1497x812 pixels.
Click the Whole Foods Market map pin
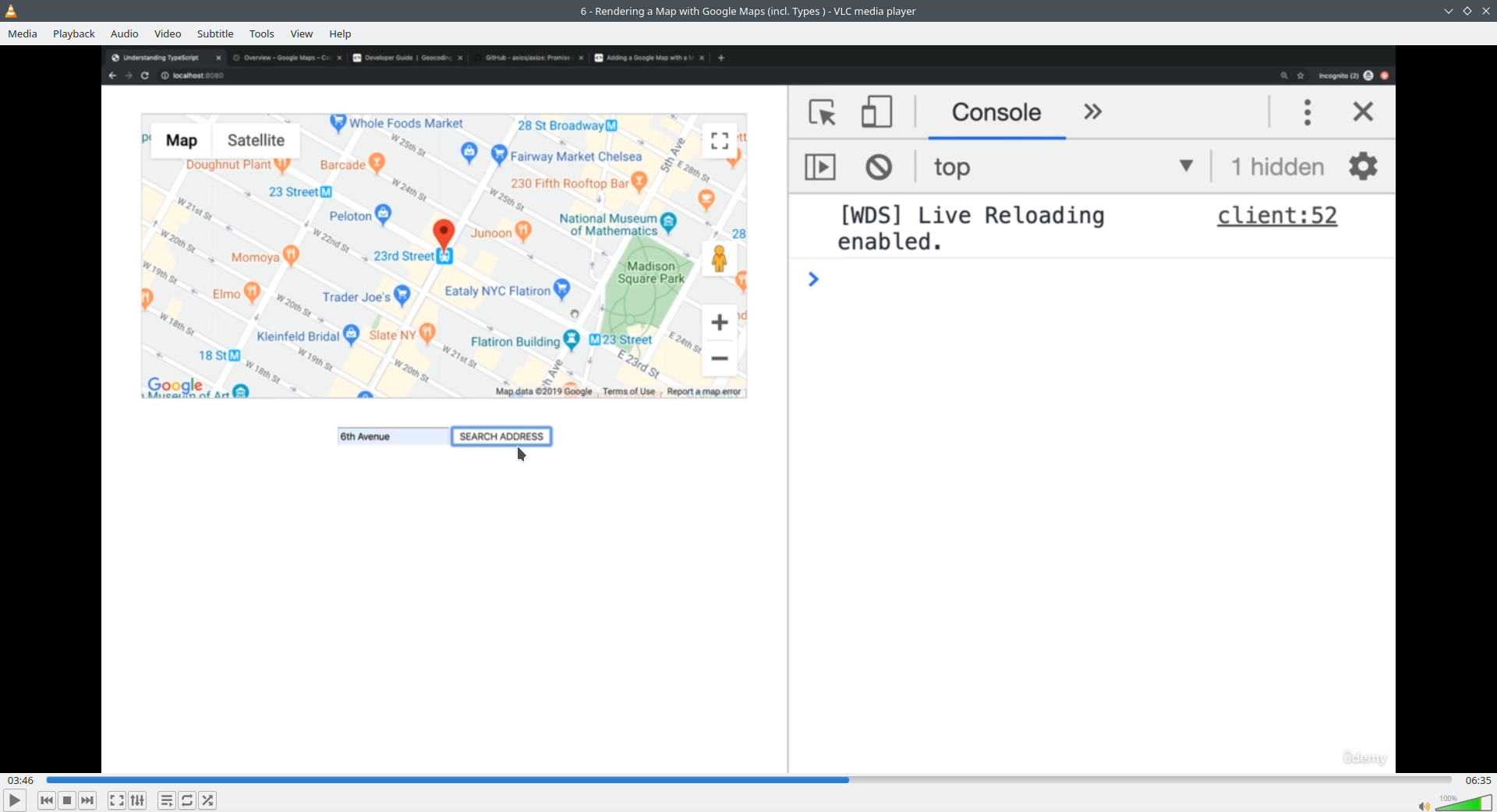[x=338, y=122]
